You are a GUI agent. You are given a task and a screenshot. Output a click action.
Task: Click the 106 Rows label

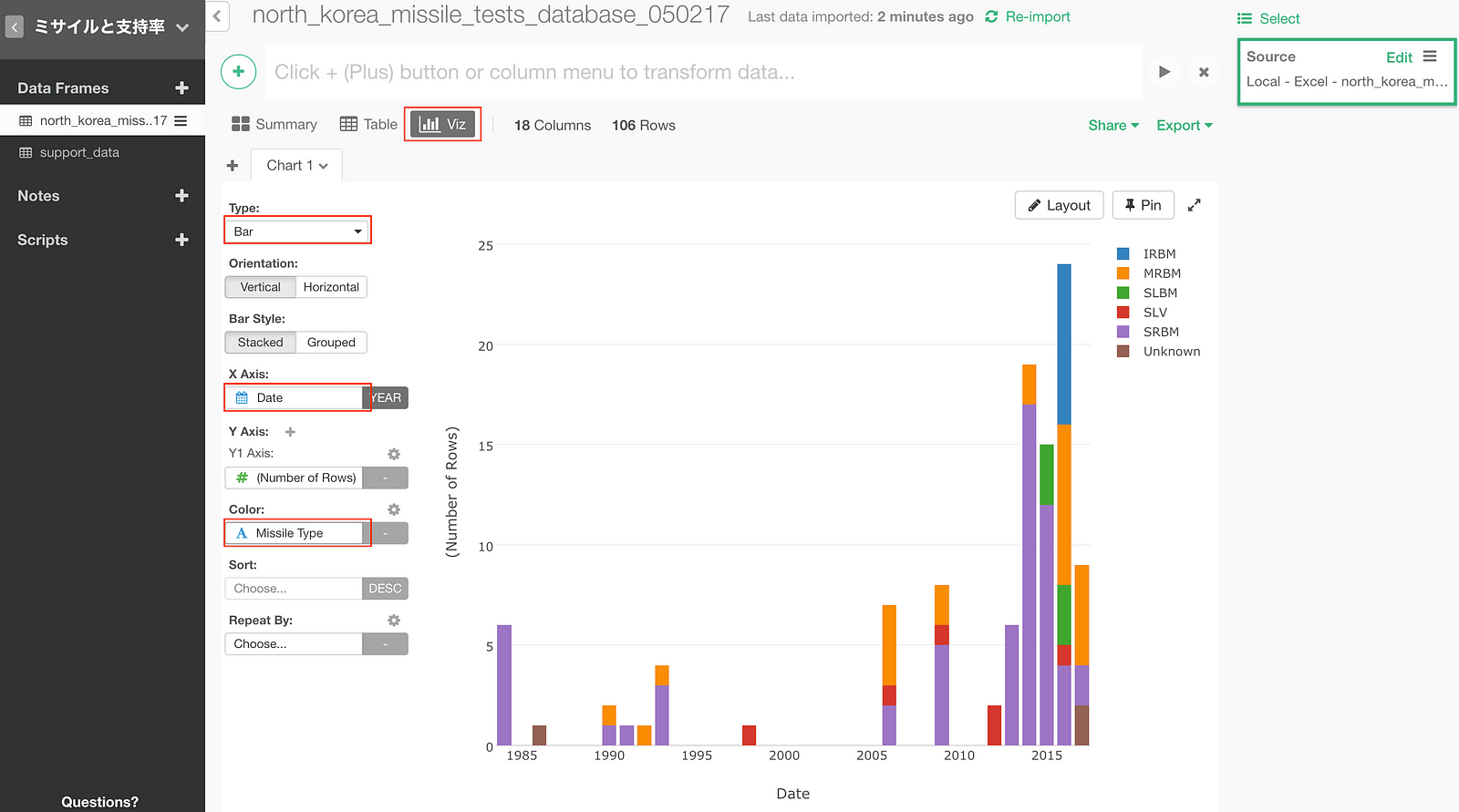pyautogui.click(x=644, y=125)
